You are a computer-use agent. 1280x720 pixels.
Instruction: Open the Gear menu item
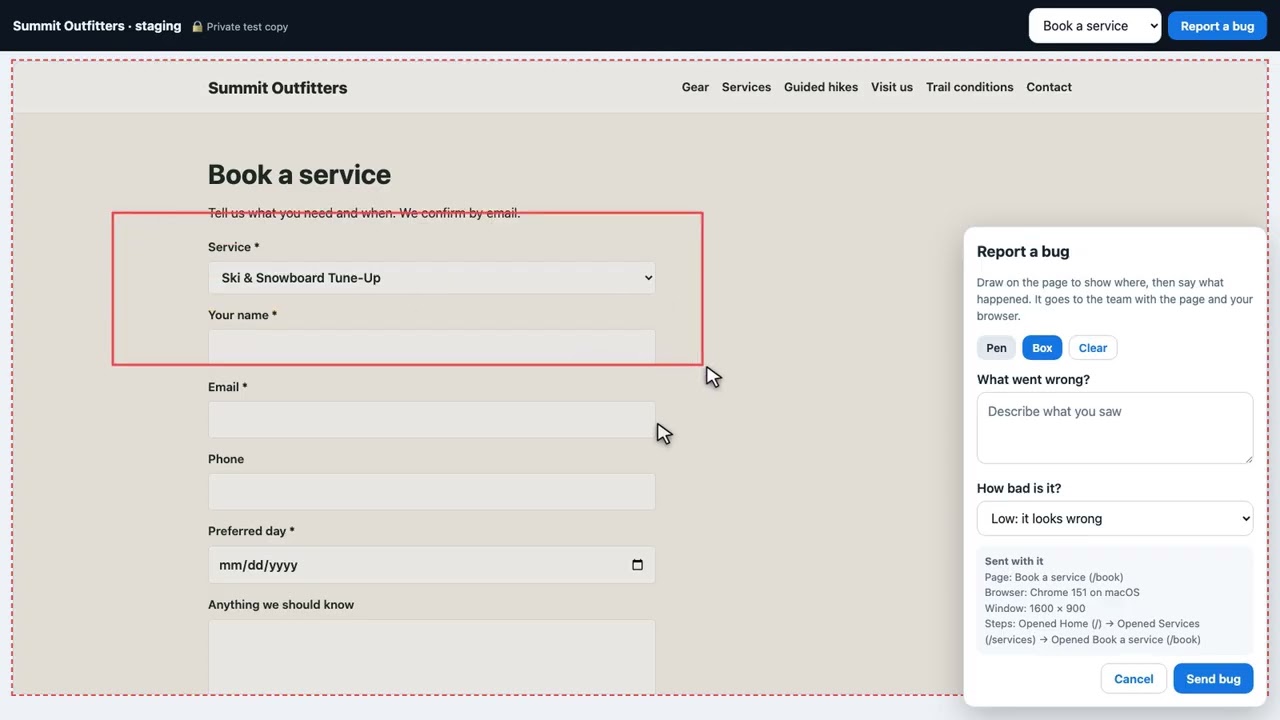tap(695, 87)
